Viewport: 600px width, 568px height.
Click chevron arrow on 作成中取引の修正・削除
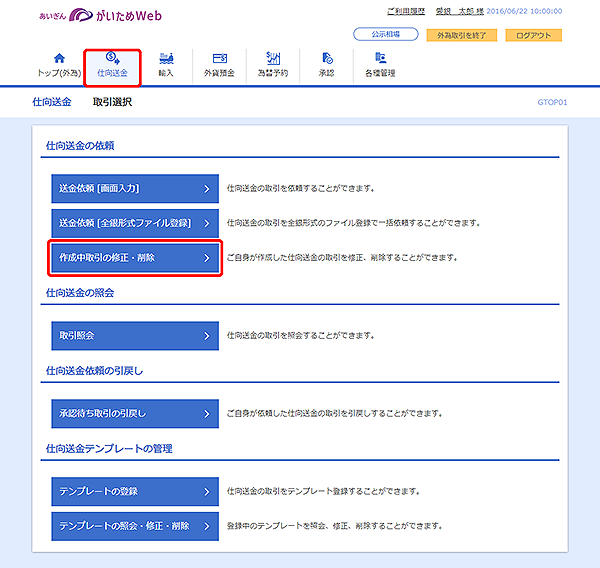[x=207, y=258]
